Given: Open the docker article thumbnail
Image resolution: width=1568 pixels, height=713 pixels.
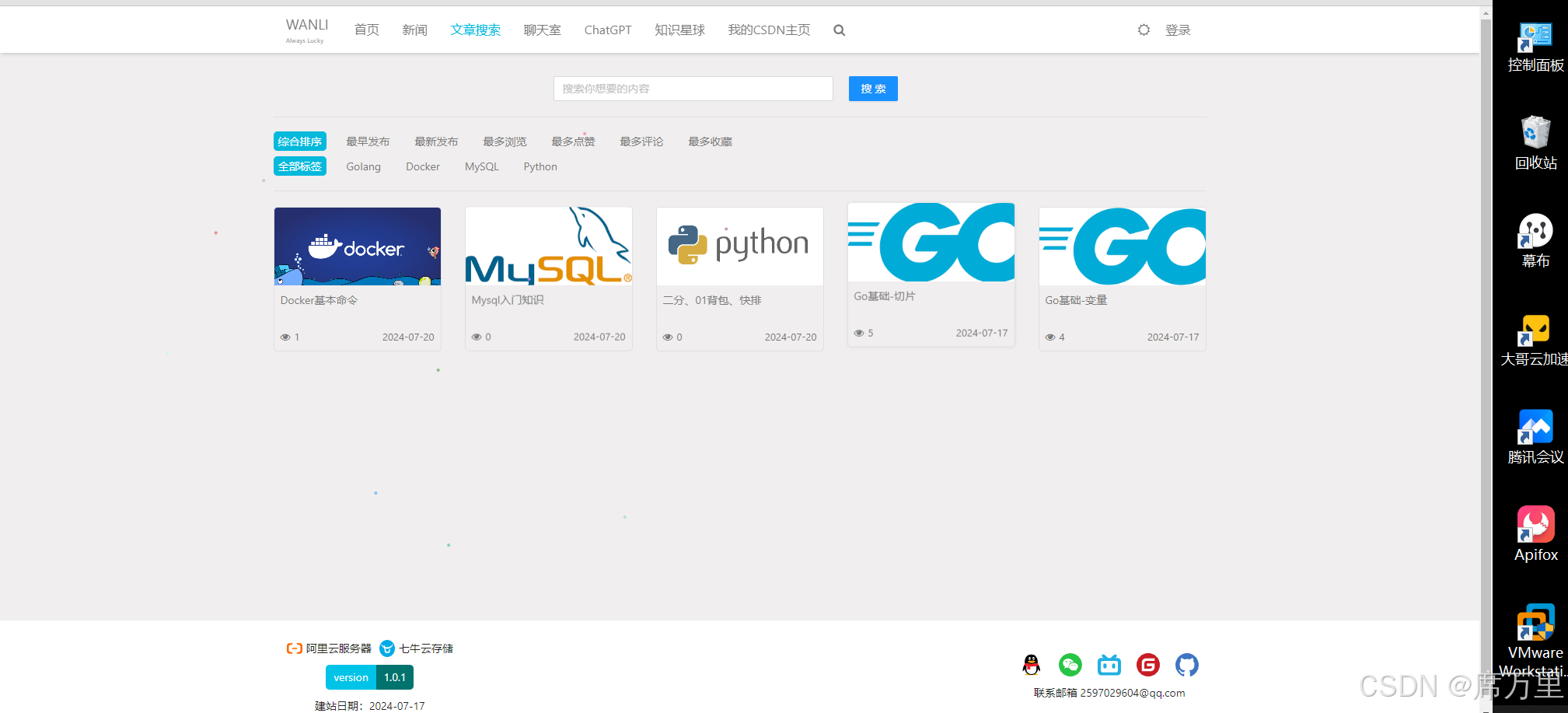Looking at the screenshot, I should 358,246.
